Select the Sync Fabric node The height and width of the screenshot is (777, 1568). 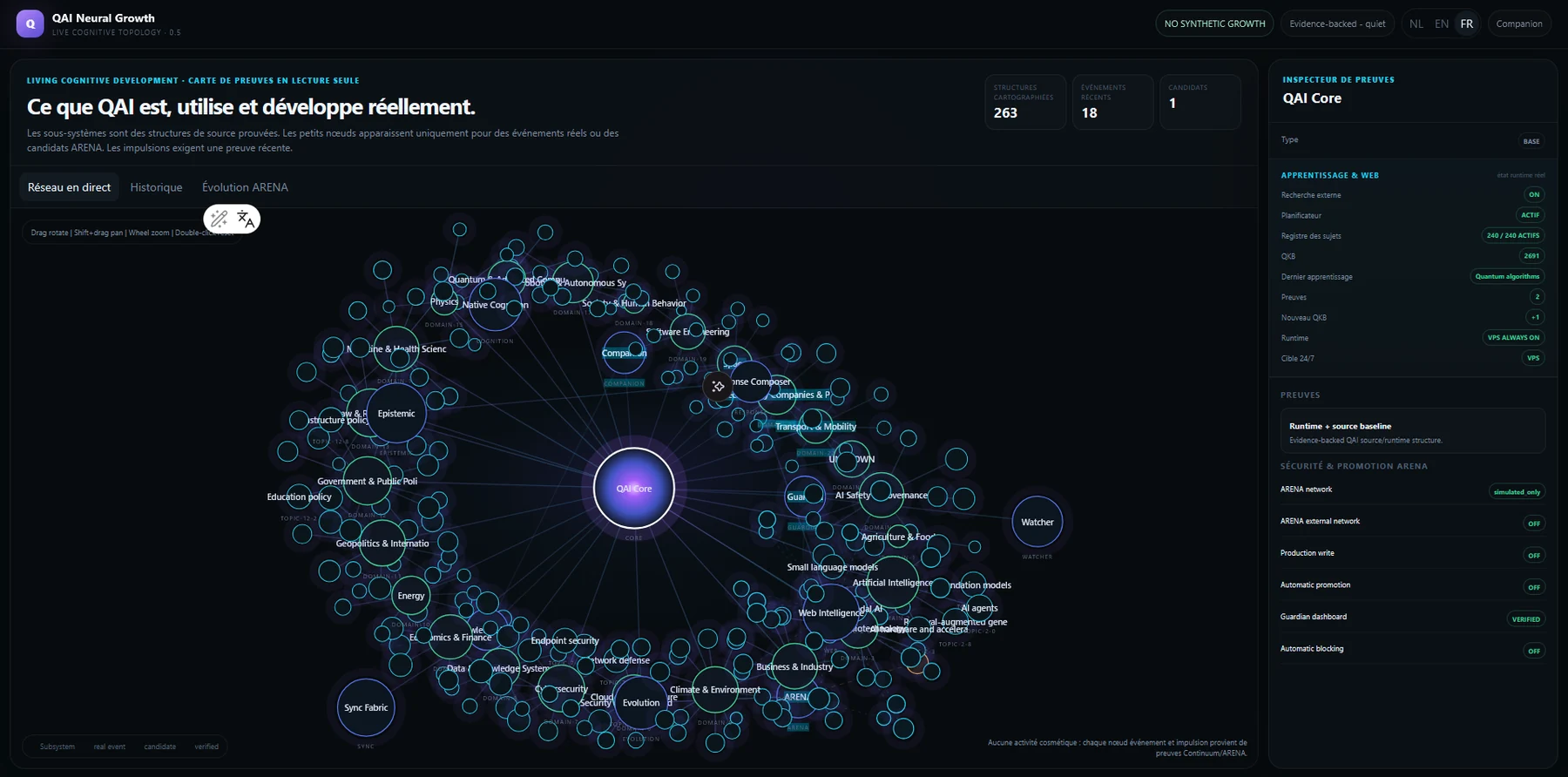[x=366, y=707]
